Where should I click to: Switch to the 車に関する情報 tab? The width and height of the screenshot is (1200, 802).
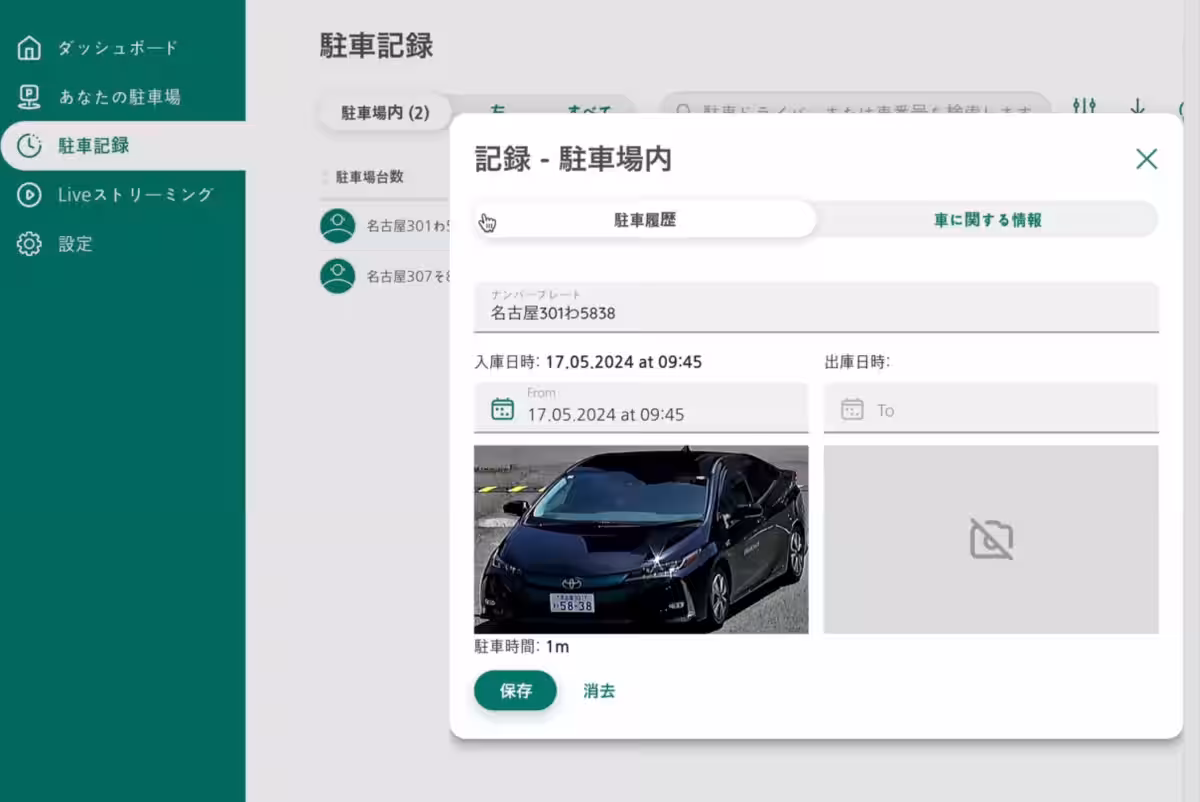click(986, 219)
